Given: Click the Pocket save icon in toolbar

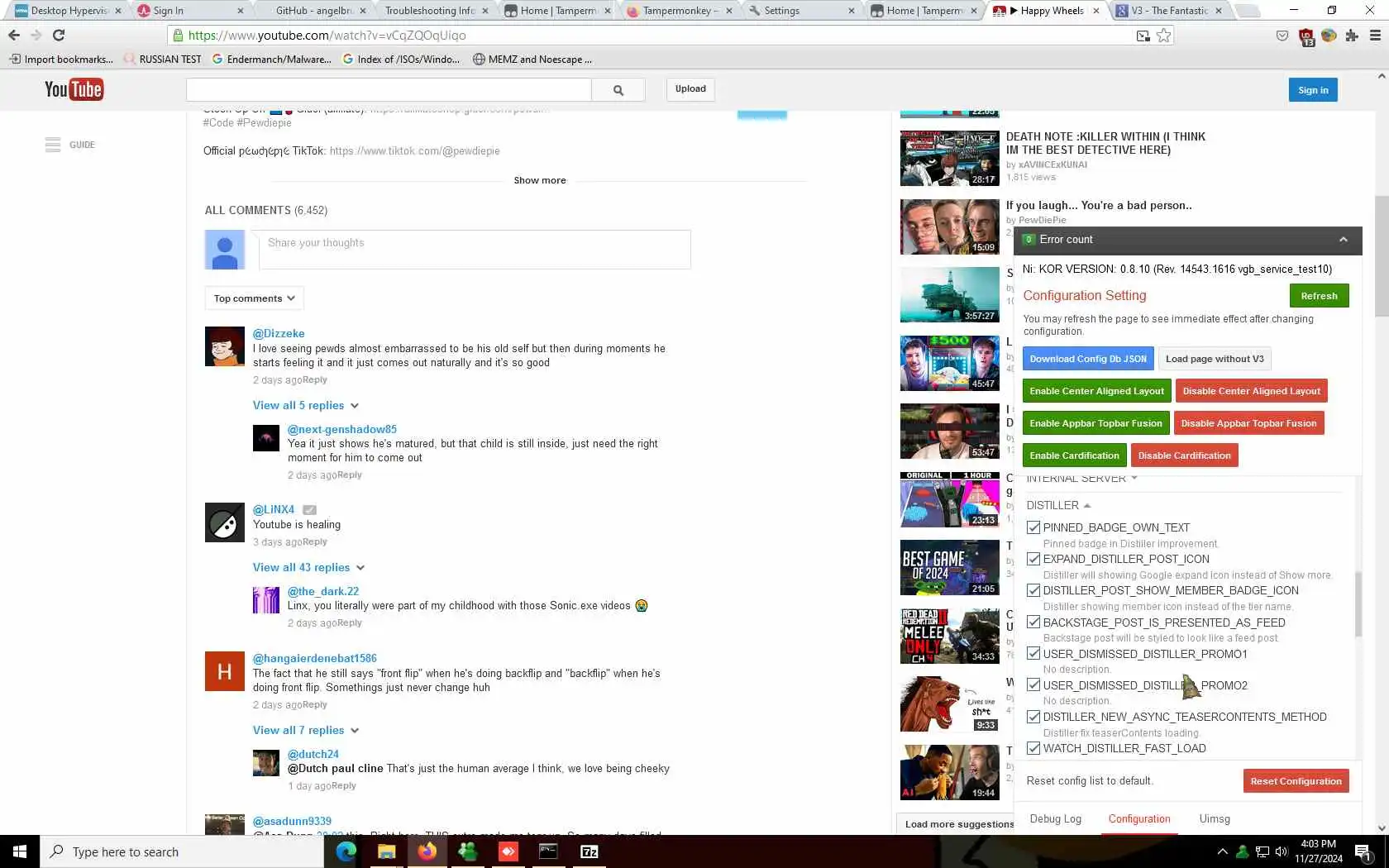Looking at the screenshot, I should point(1282,36).
